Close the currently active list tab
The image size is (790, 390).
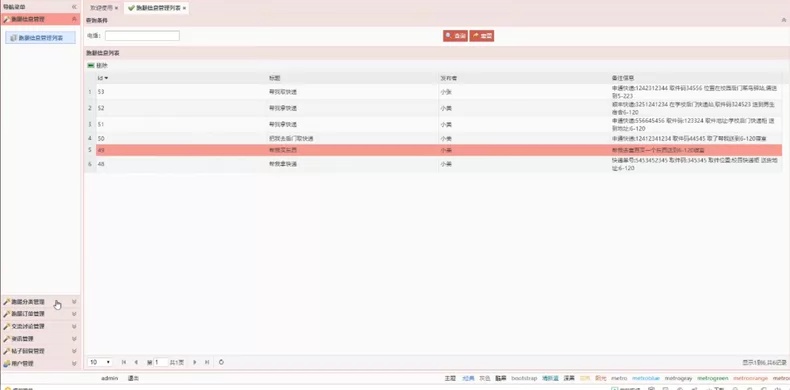(x=184, y=9)
